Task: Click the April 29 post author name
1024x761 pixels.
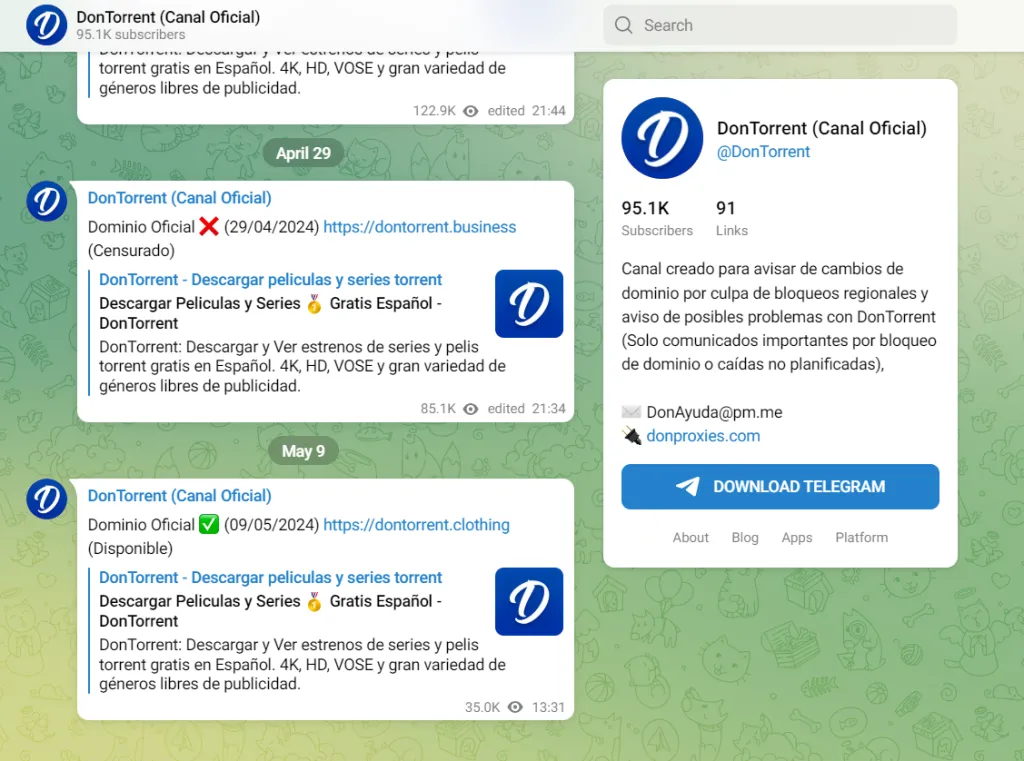Action: tap(180, 198)
